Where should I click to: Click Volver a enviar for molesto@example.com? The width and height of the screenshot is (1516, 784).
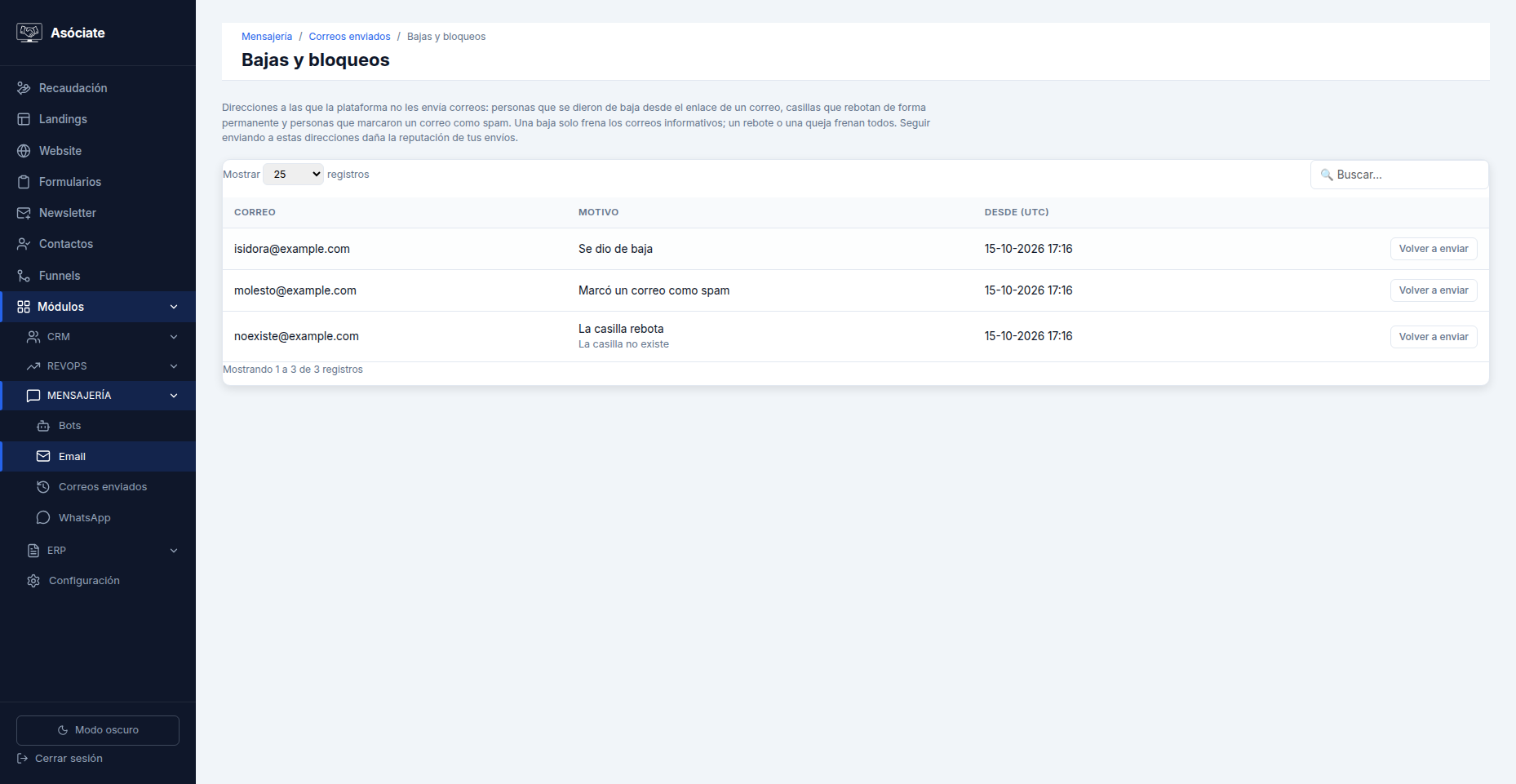[x=1434, y=290]
